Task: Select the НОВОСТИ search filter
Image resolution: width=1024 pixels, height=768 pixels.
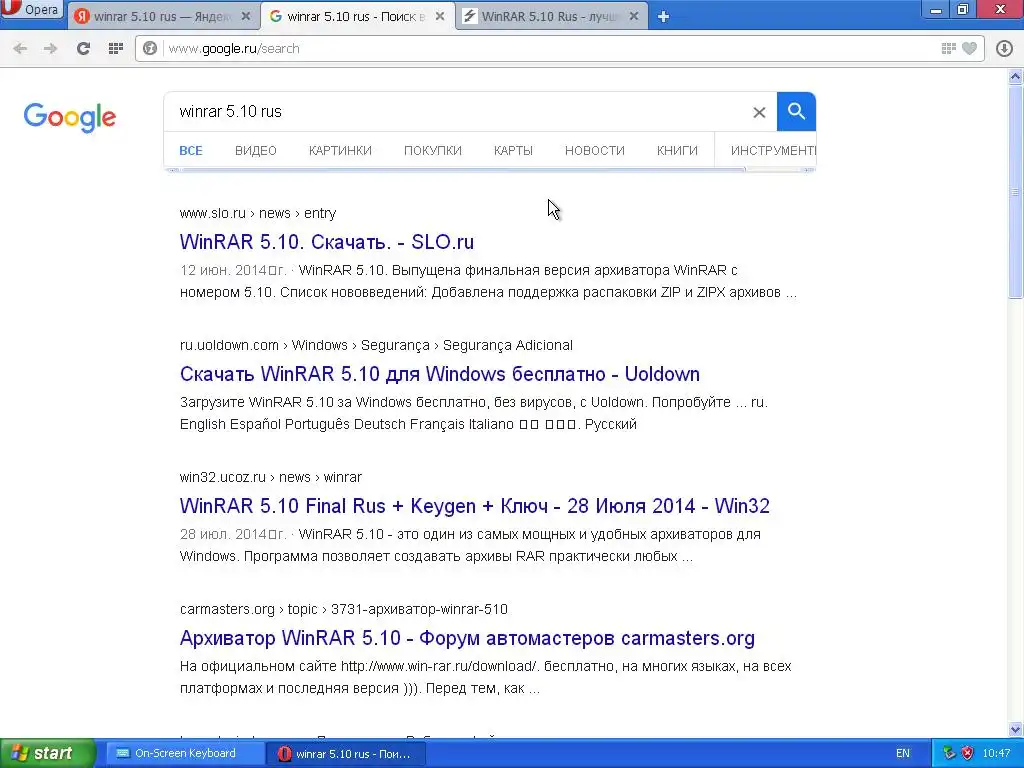Action: pos(594,151)
